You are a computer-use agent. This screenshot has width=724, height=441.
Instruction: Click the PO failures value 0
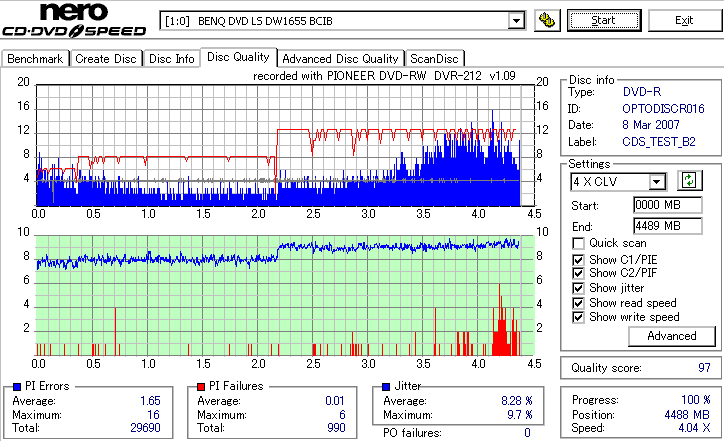(x=527, y=433)
